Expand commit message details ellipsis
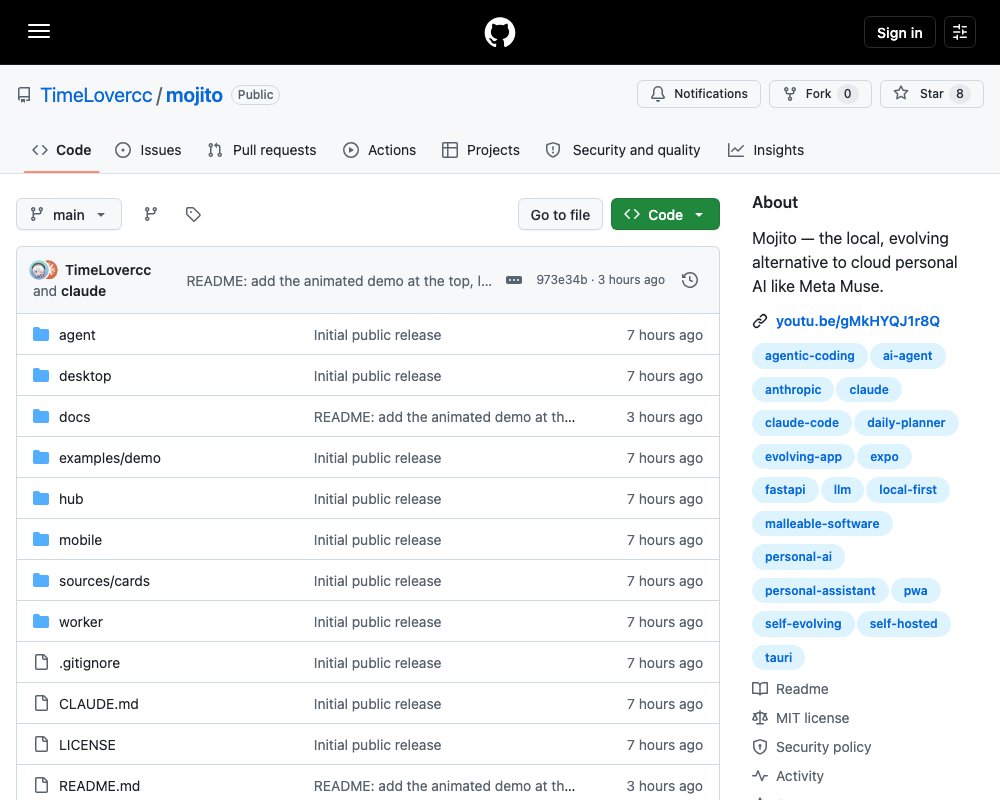This screenshot has height=800, width=1000. pyautogui.click(x=514, y=280)
